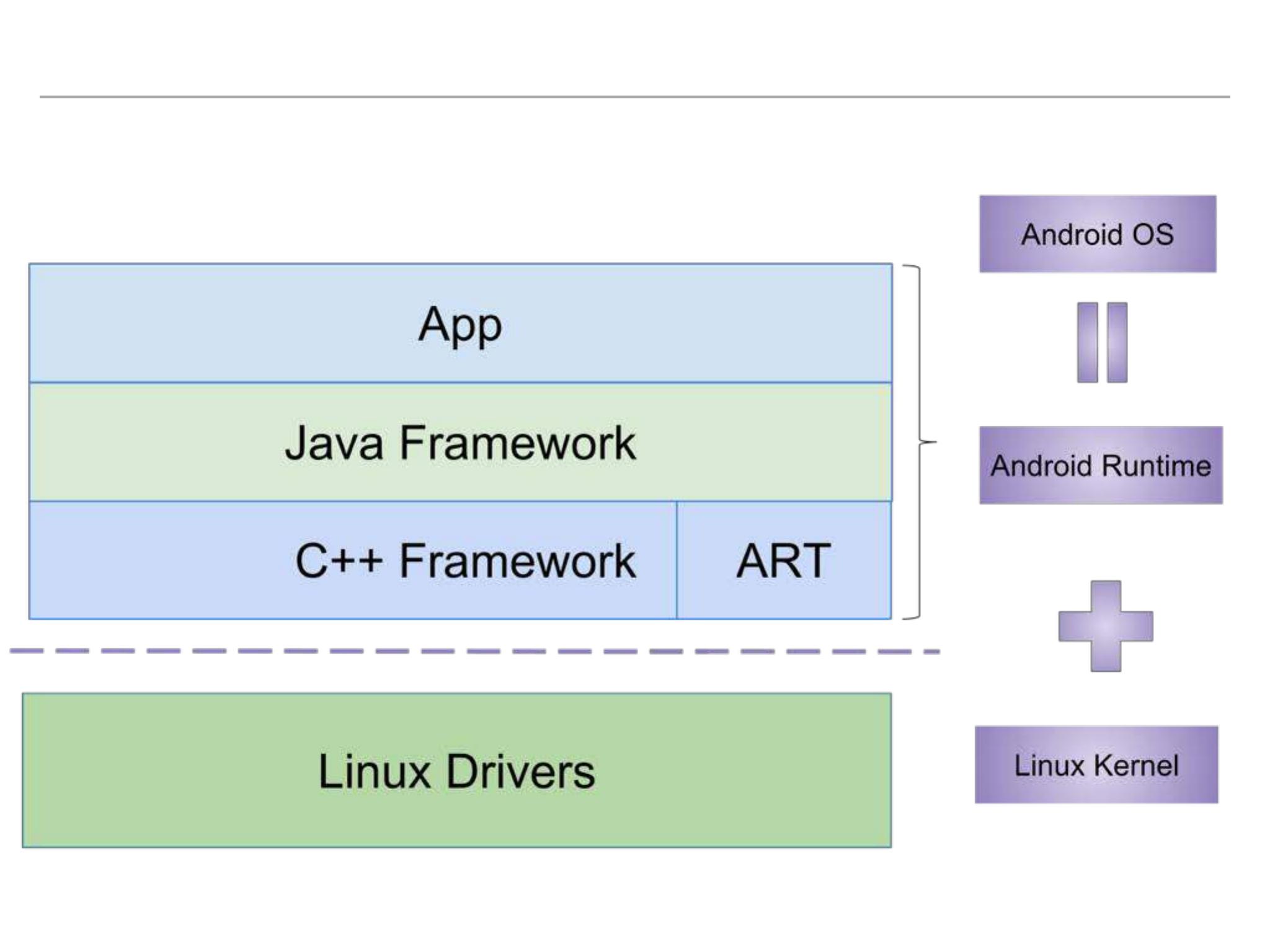Click the purple plus sign shape
The height and width of the screenshot is (952, 1270).
[1106, 626]
